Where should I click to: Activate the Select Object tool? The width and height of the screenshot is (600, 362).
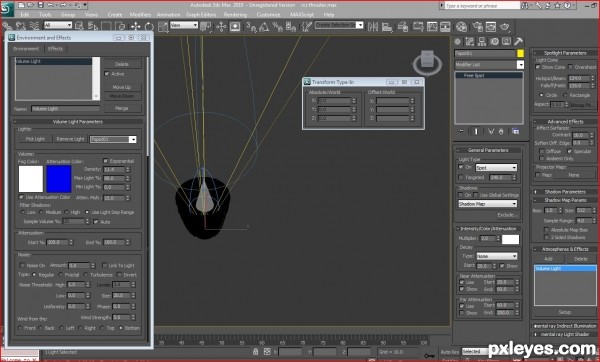click(79, 26)
